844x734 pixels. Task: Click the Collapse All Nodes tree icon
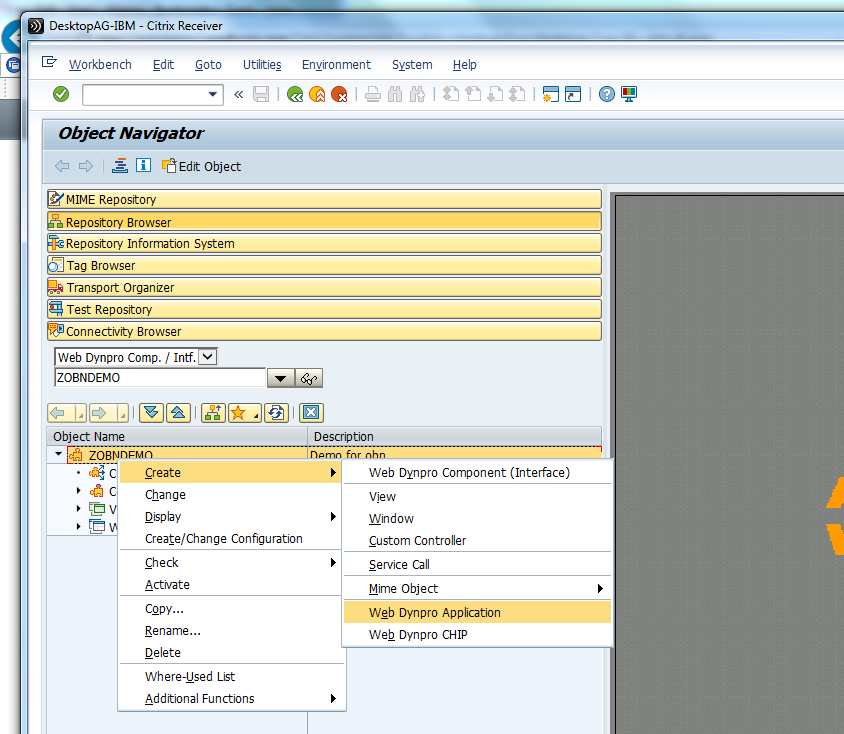pos(178,413)
